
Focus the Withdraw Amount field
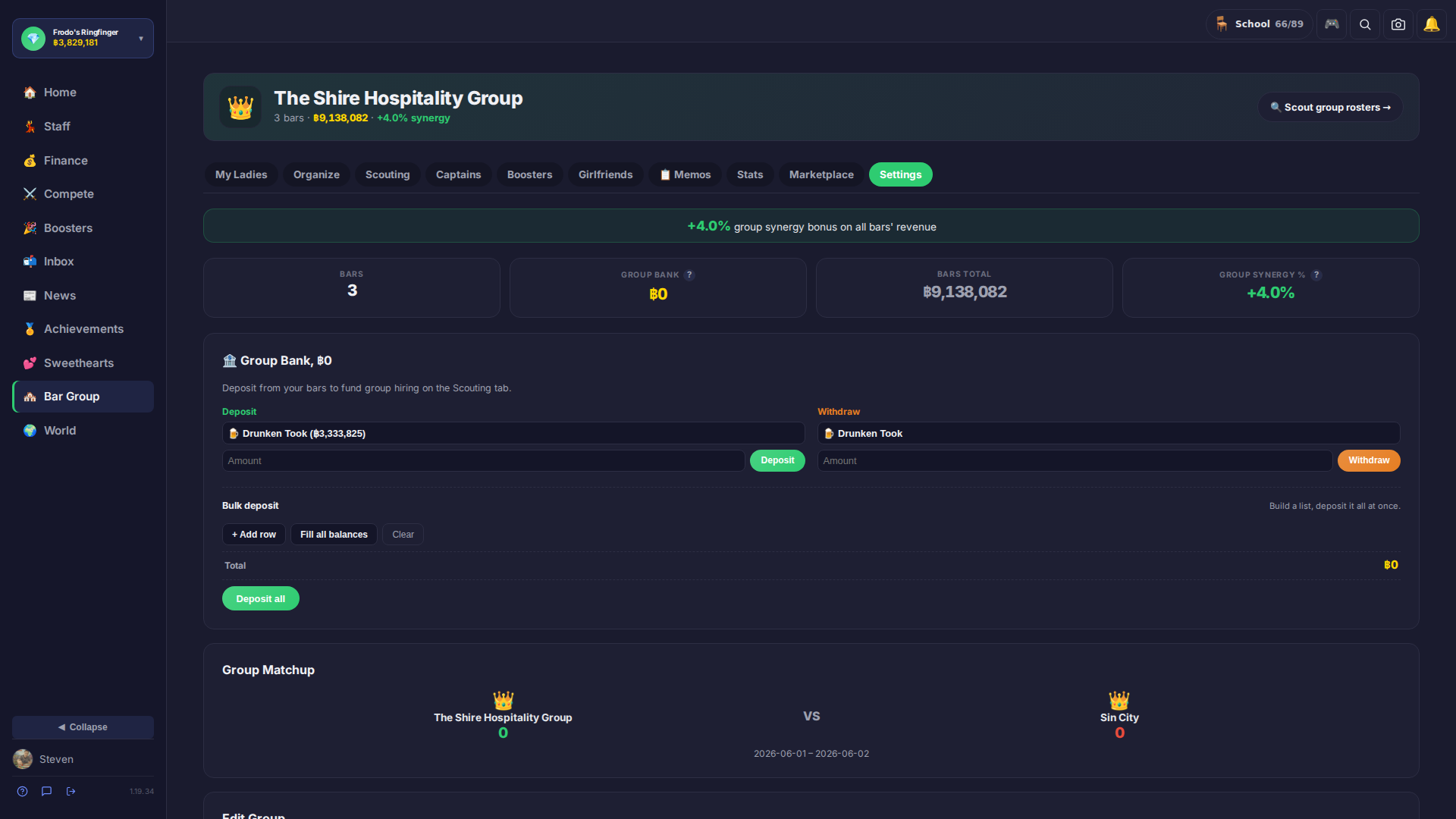coord(1075,460)
